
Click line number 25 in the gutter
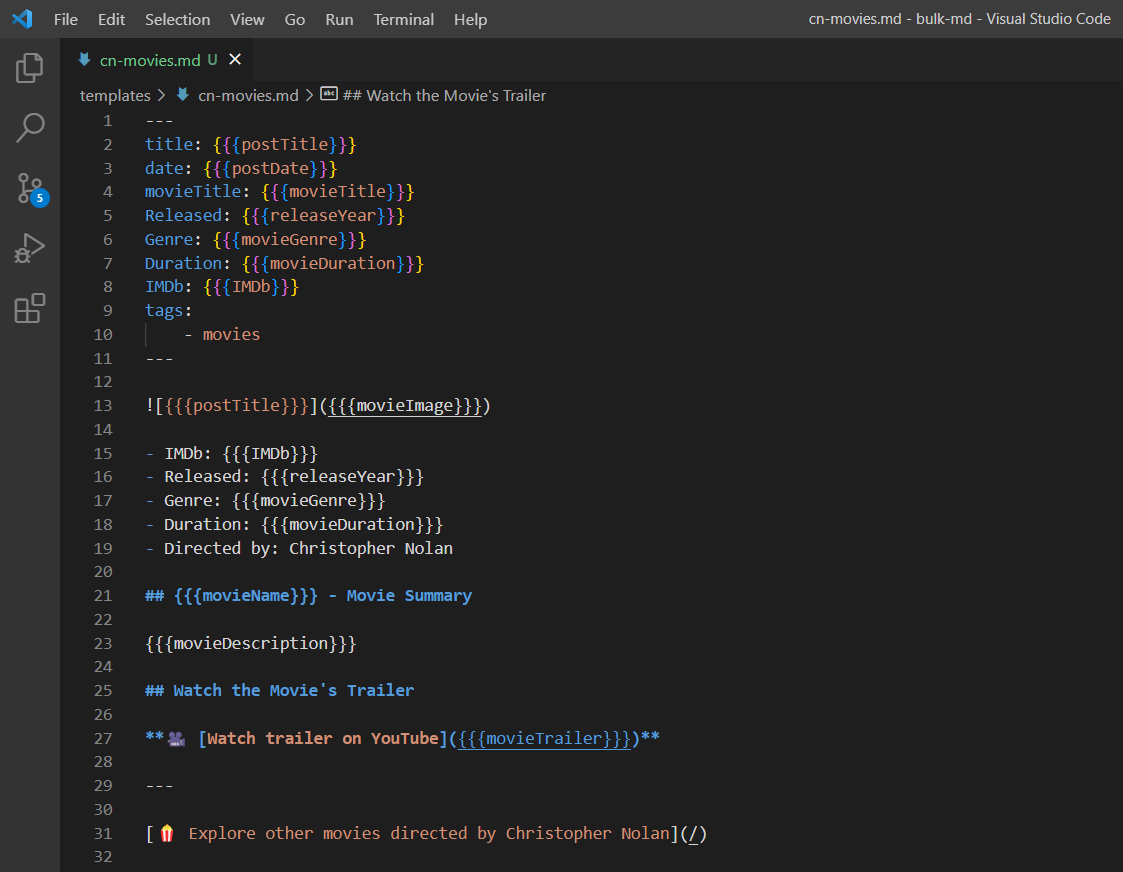(x=103, y=690)
